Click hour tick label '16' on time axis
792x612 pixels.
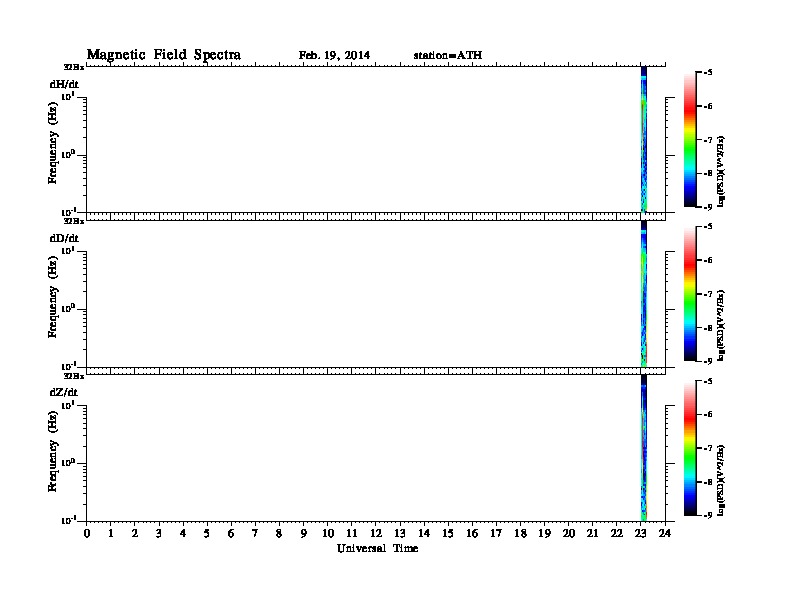click(472, 533)
